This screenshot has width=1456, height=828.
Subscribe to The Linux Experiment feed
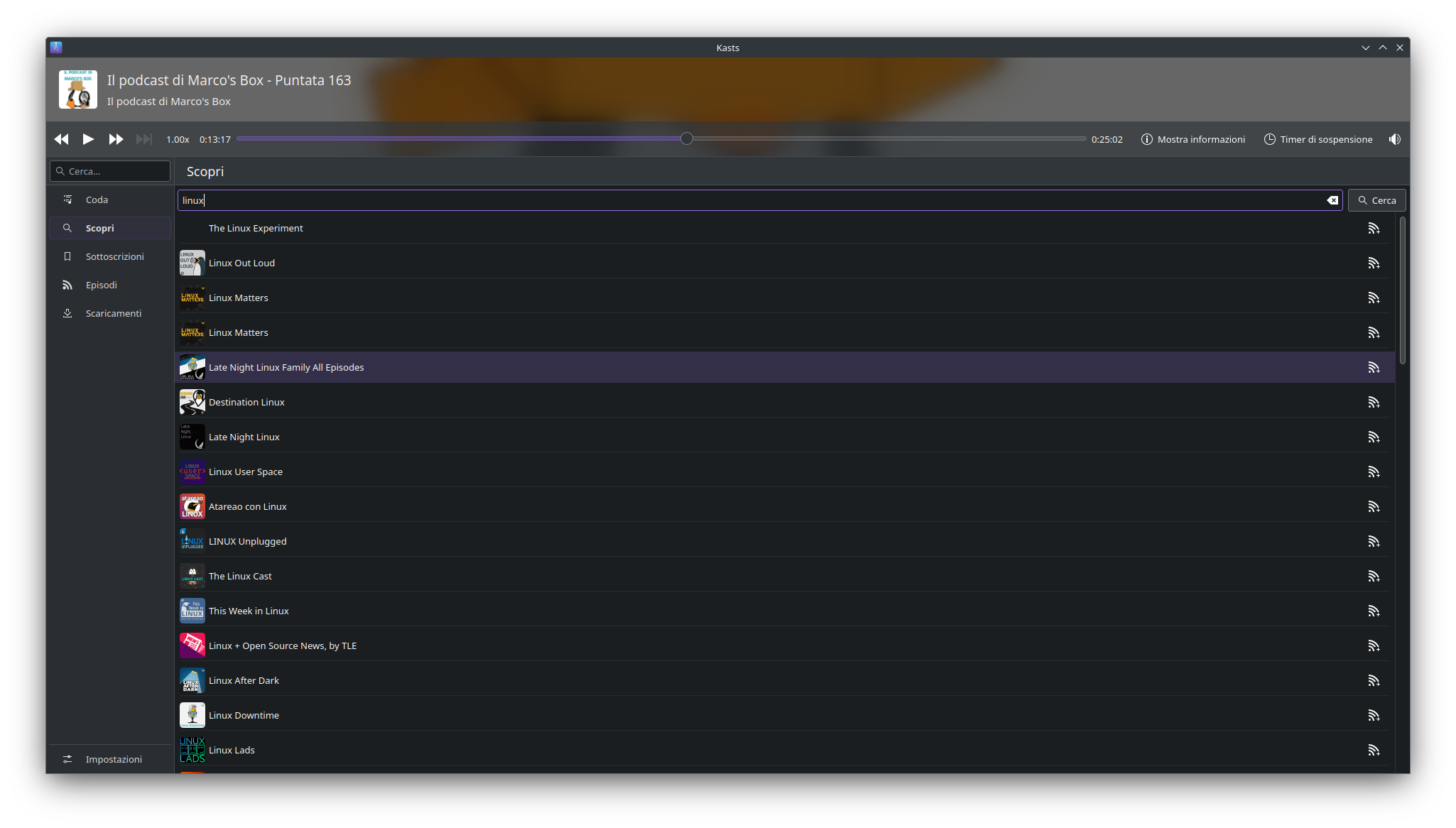pos(1374,228)
